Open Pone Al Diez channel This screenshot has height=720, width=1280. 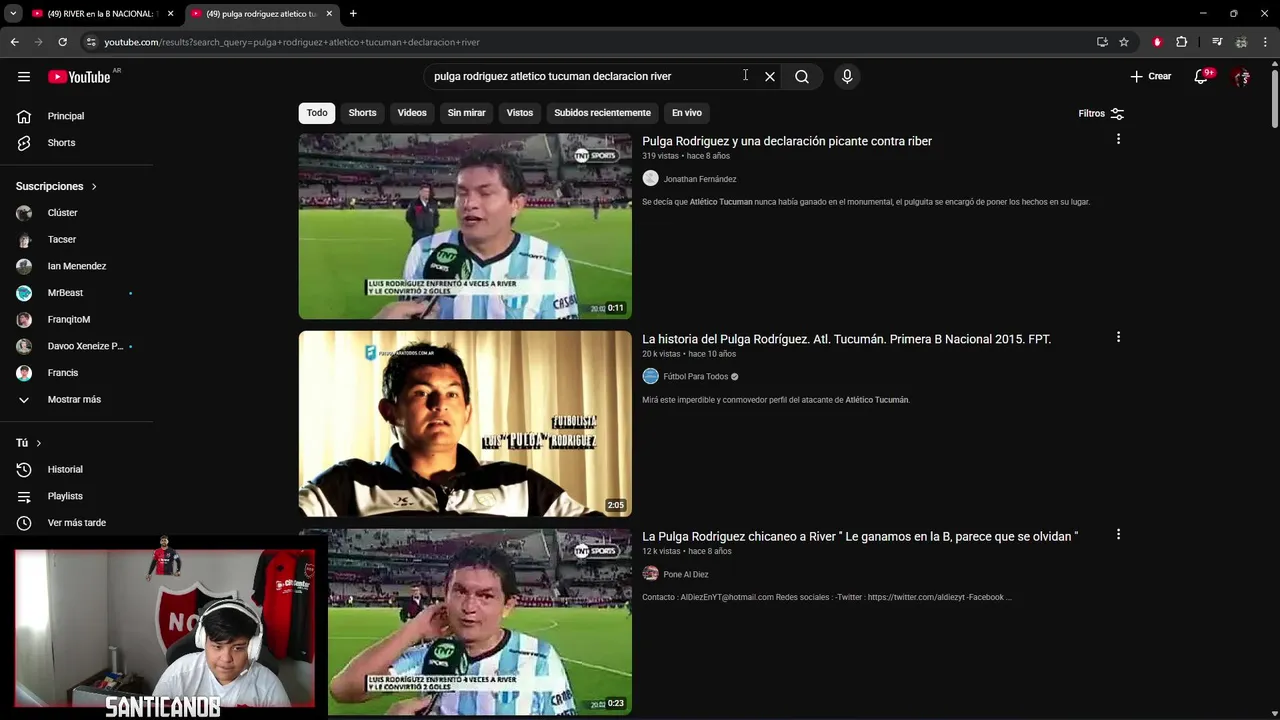[x=686, y=575]
